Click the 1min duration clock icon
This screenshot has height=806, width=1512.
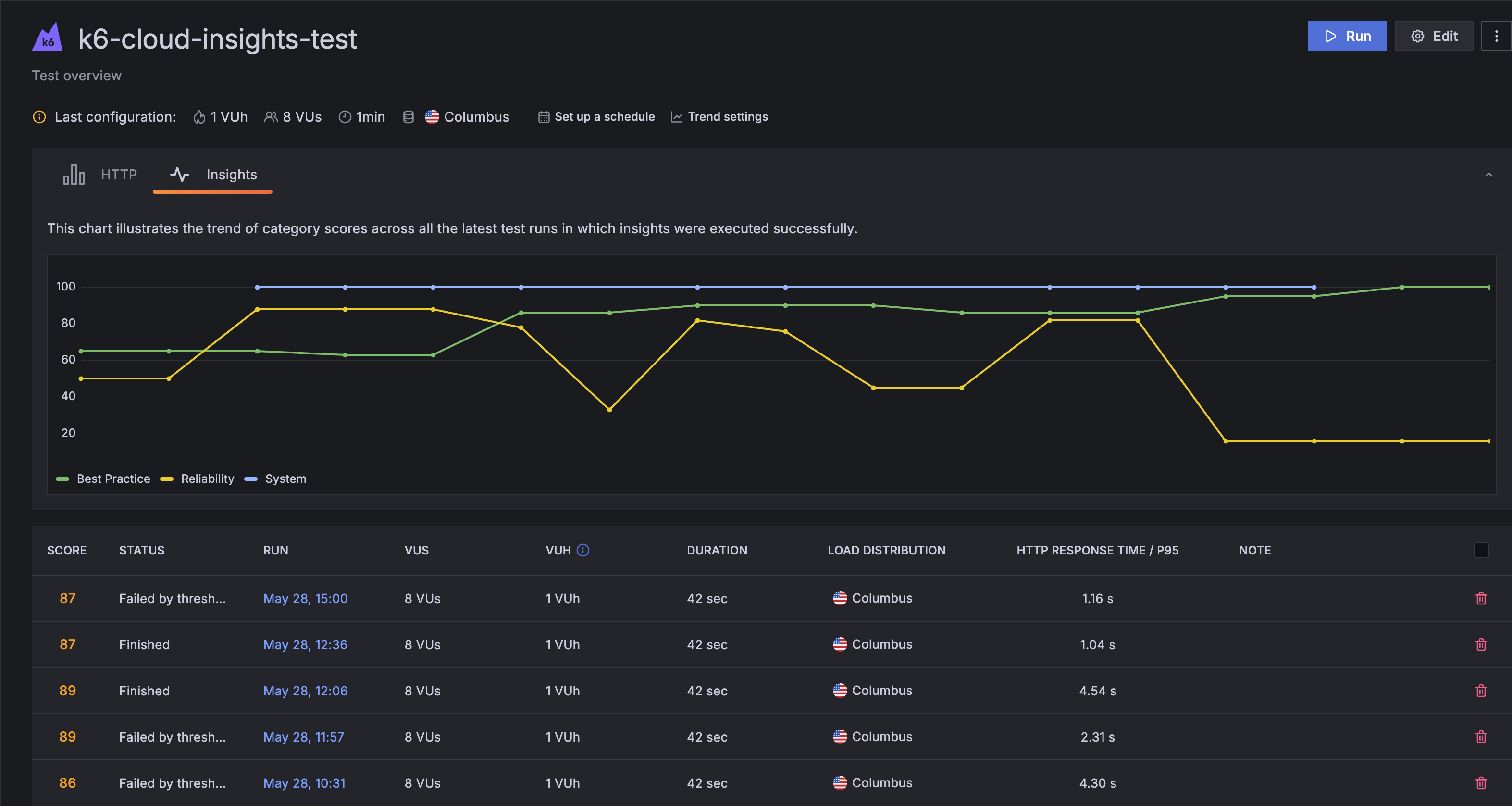tap(345, 117)
